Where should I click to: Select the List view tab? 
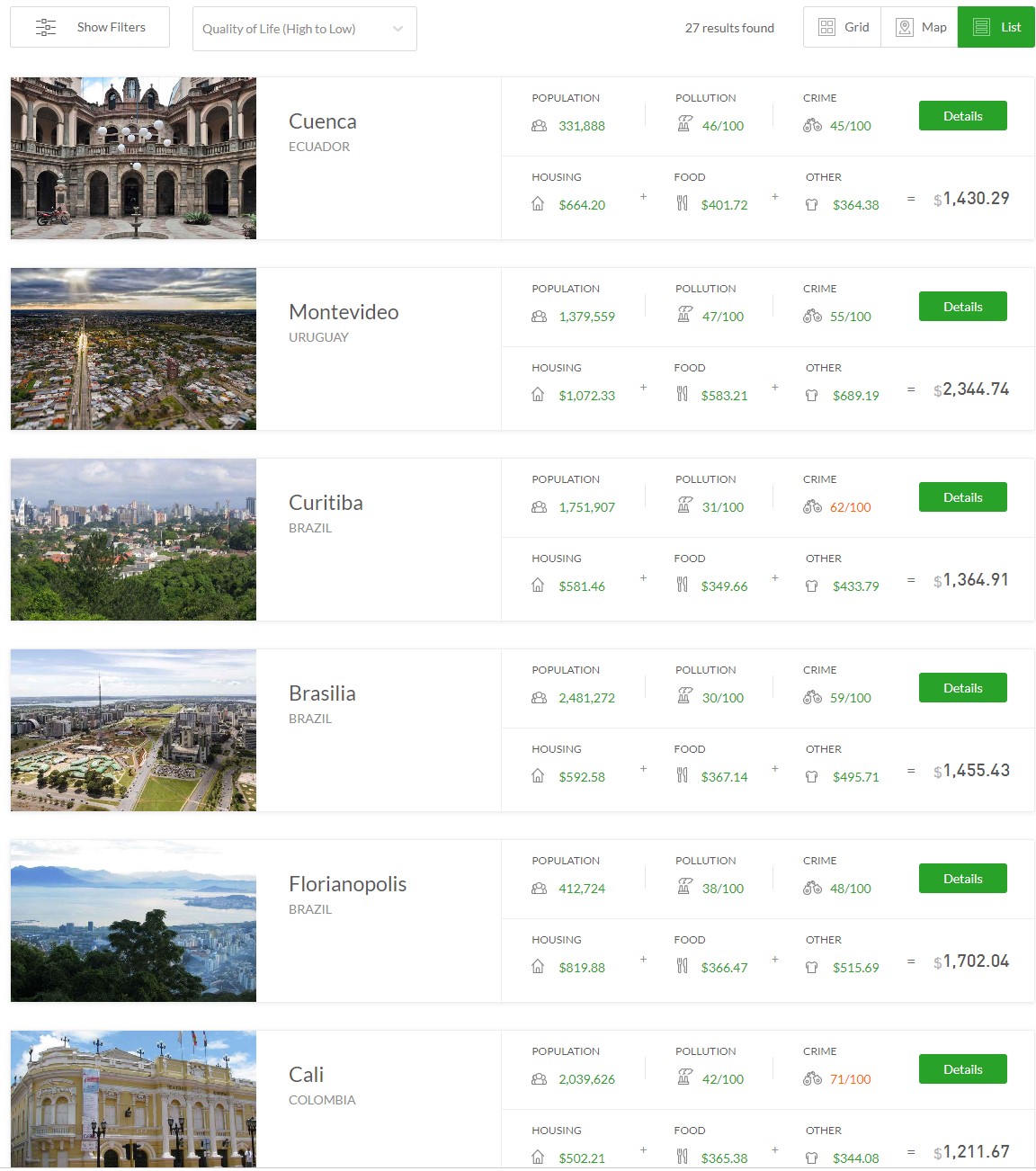[x=996, y=28]
